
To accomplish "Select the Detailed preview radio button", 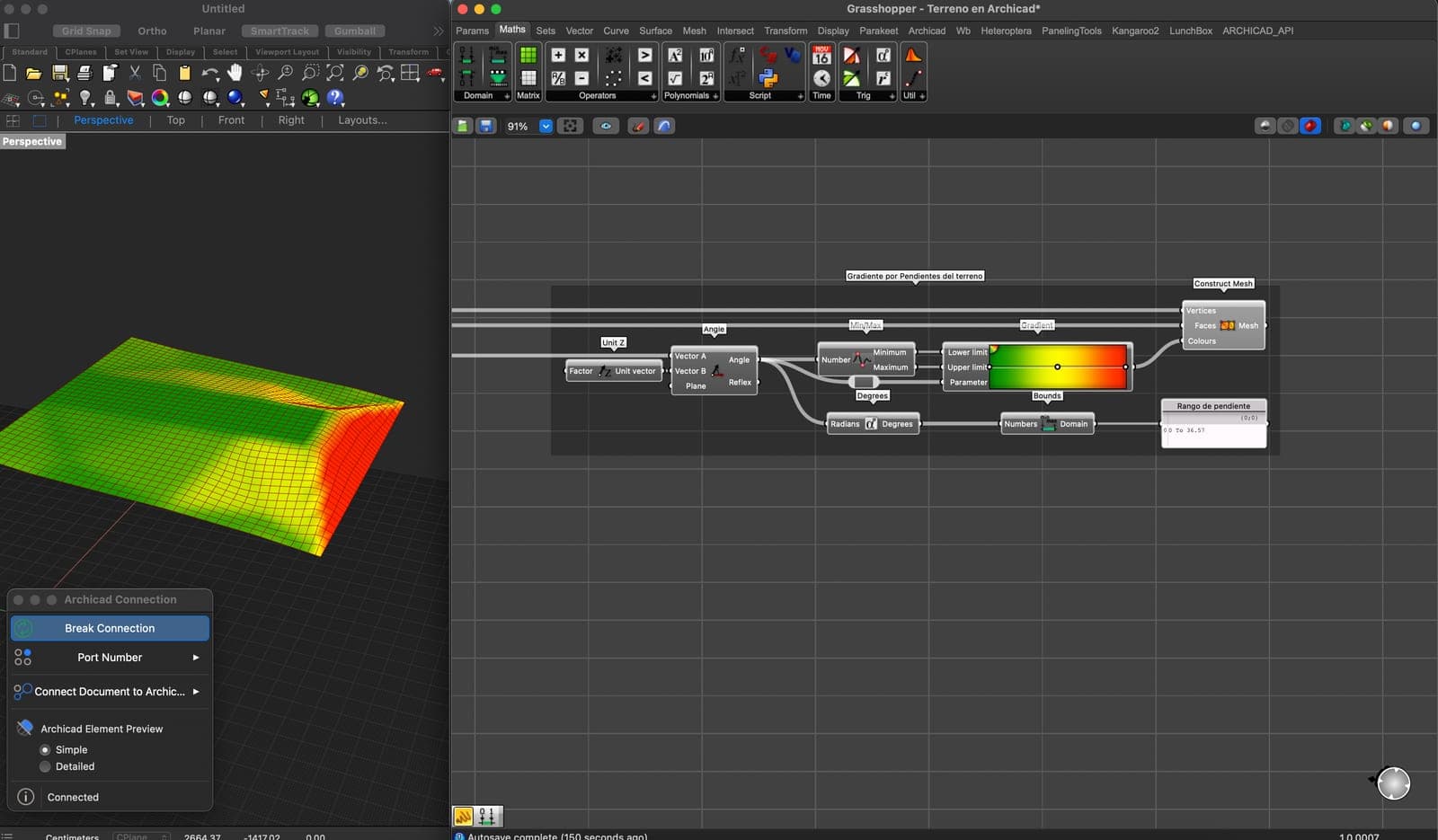I will (x=45, y=766).
